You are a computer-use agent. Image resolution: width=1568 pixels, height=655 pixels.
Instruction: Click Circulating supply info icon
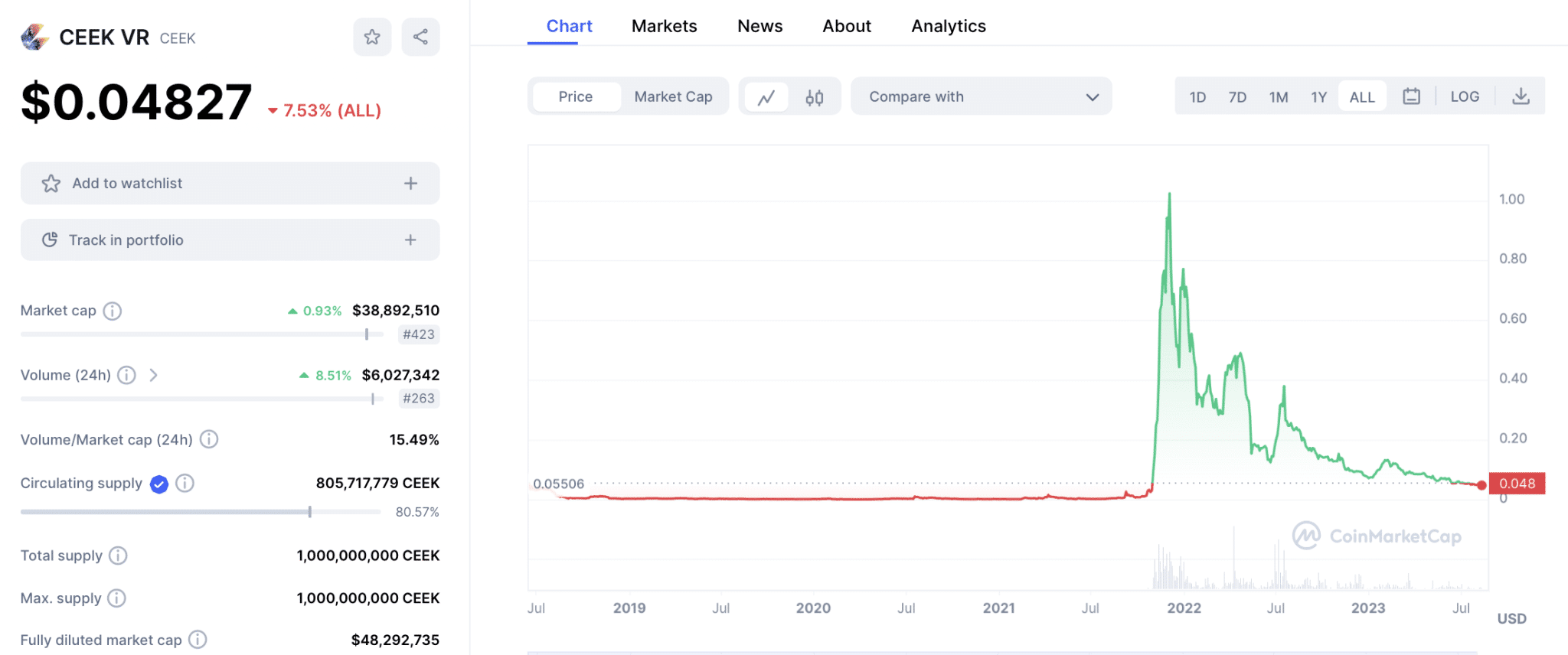pyautogui.click(x=185, y=483)
